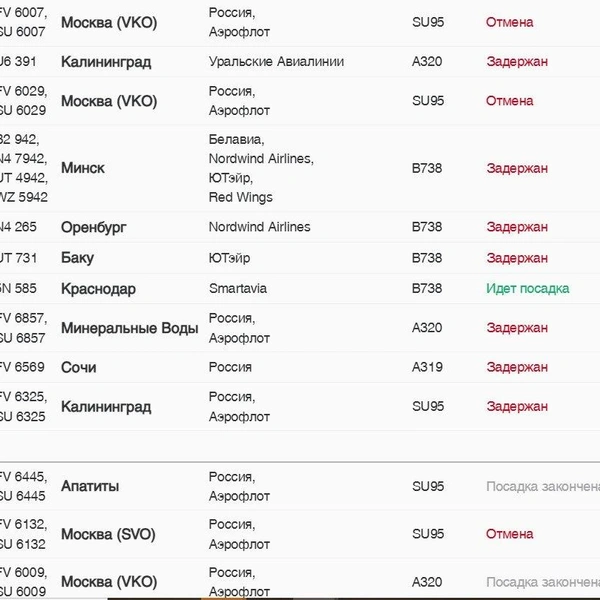The image size is (600, 600).
Task: Click Nordwind Airlines in Оренбург row
Action: coord(259,227)
